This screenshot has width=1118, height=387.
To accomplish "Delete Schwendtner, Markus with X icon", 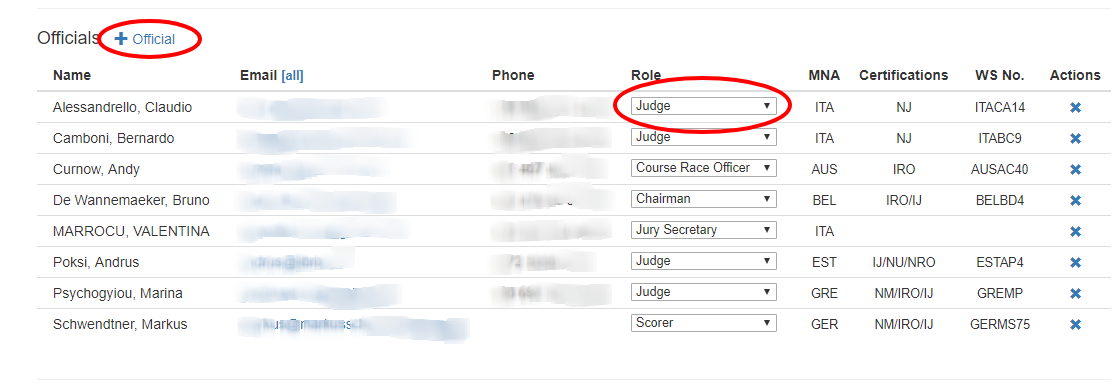I will click(1075, 324).
